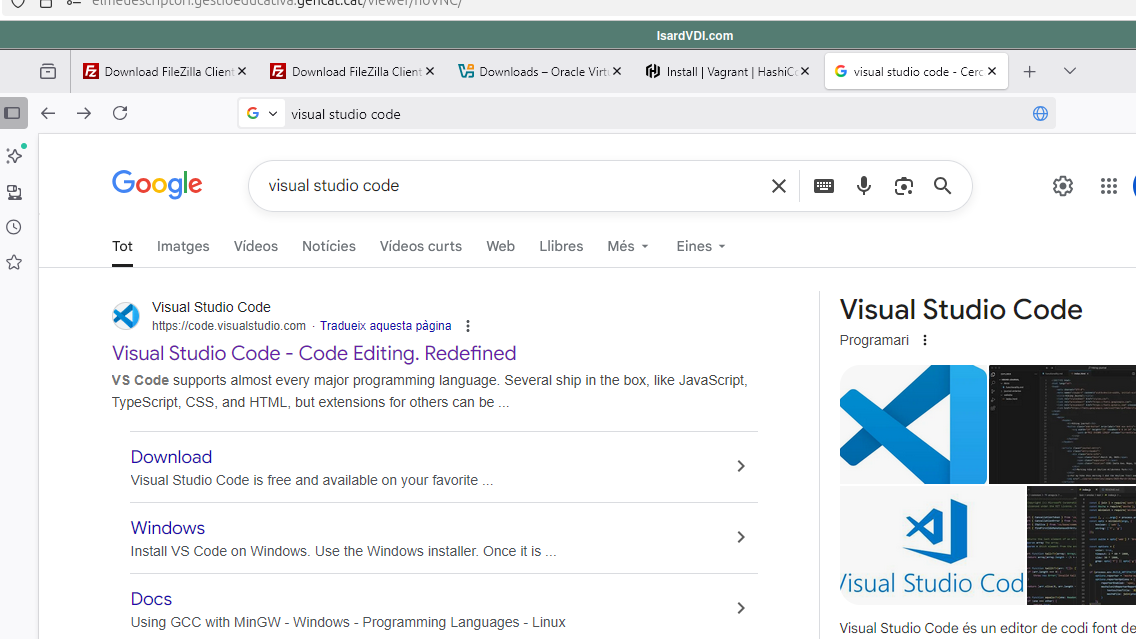Open search engine selector dropdown in address bar
This screenshot has width=1136, height=639.
click(x=262, y=113)
